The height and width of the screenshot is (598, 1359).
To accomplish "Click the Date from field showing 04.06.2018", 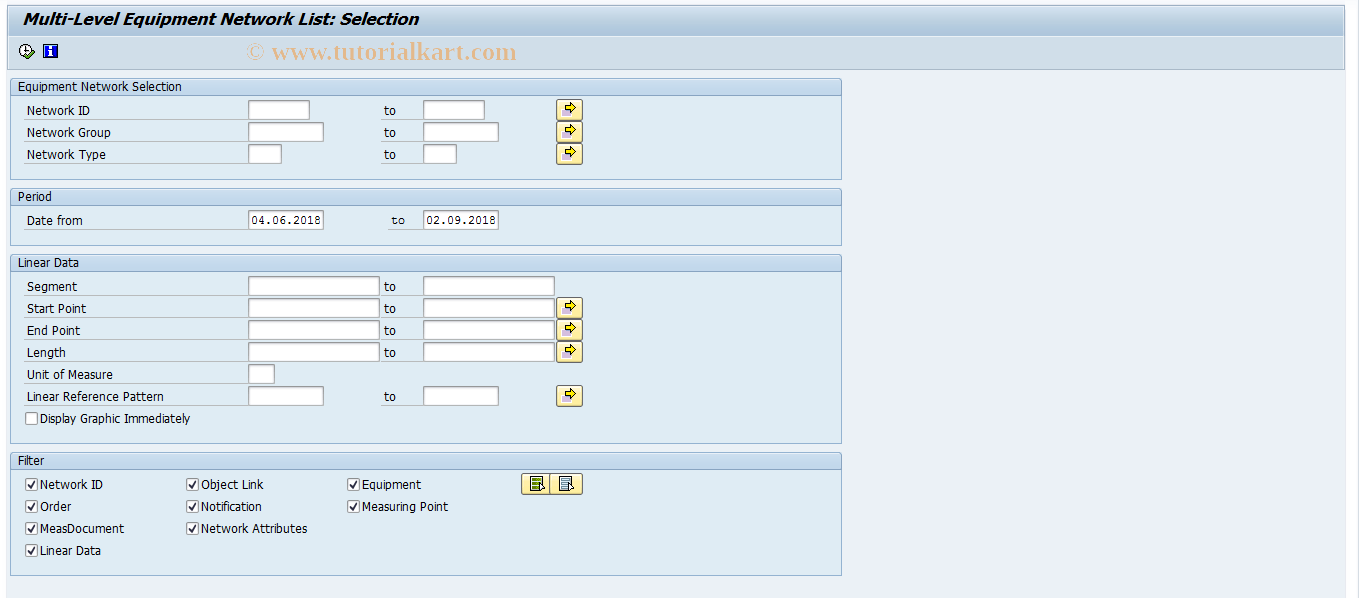I will pyautogui.click(x=286, y=219).
